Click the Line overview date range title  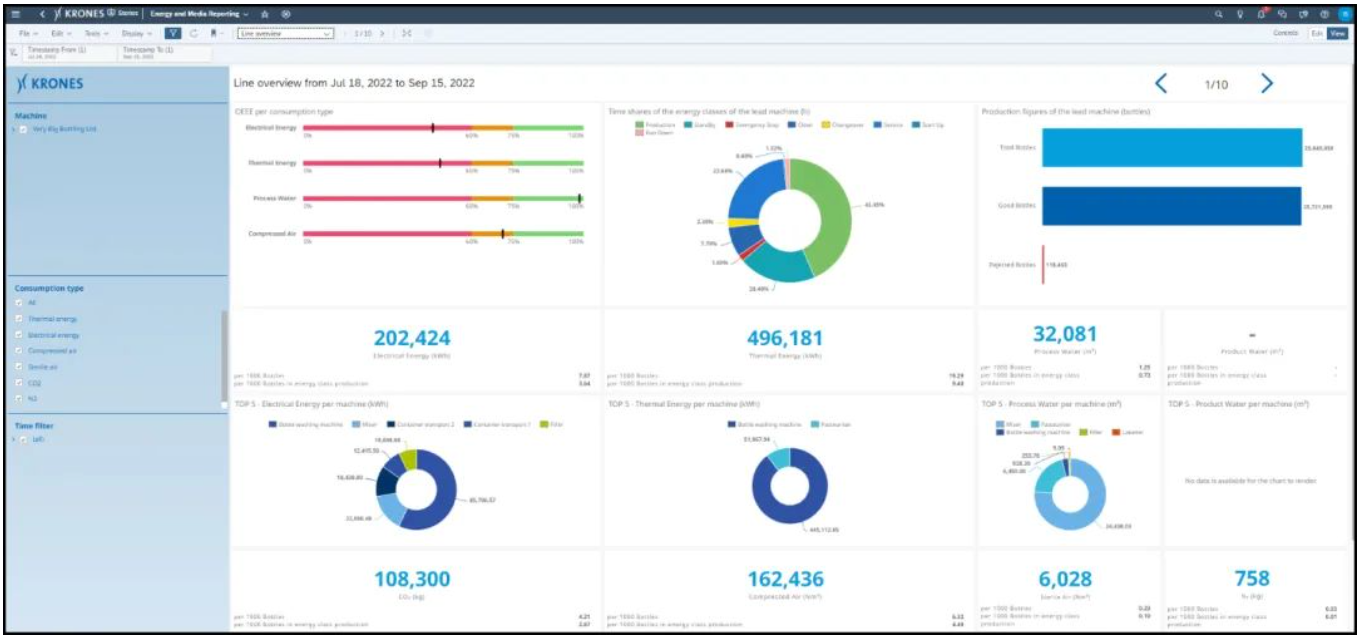pos(354,83)
